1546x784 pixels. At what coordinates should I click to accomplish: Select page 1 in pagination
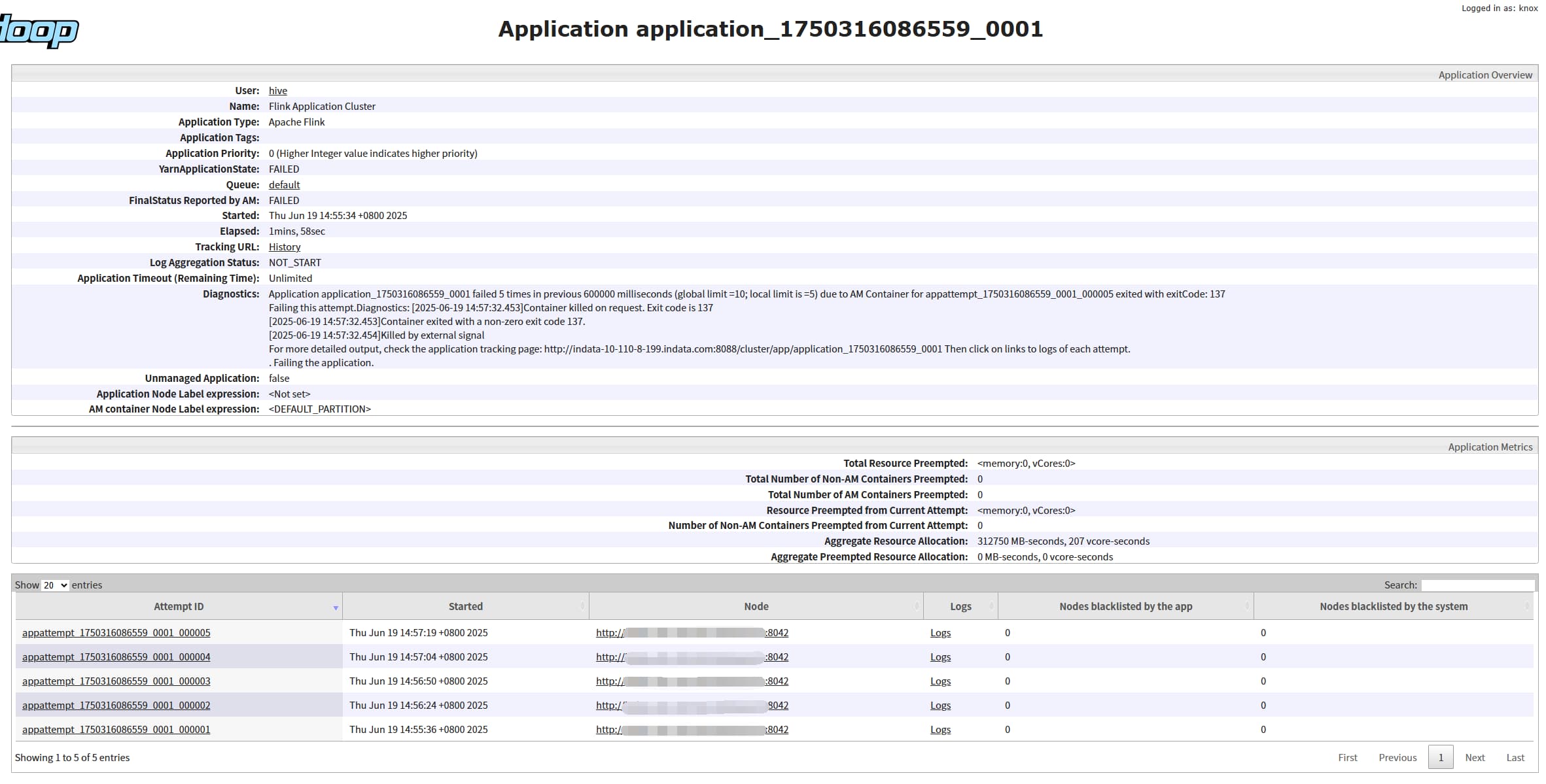pos(1441,757)
